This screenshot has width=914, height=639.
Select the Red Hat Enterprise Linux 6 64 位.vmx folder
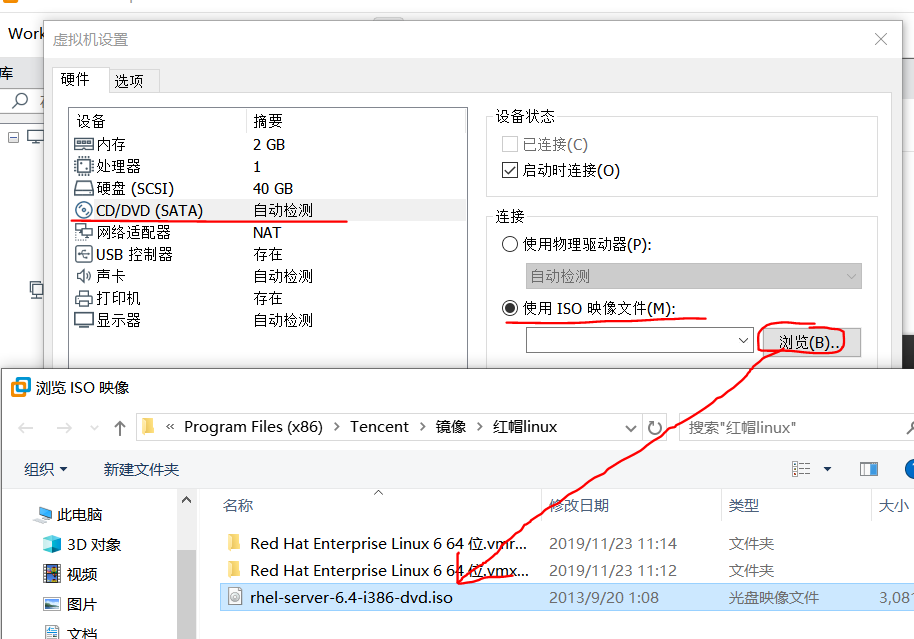click(388, 570)
